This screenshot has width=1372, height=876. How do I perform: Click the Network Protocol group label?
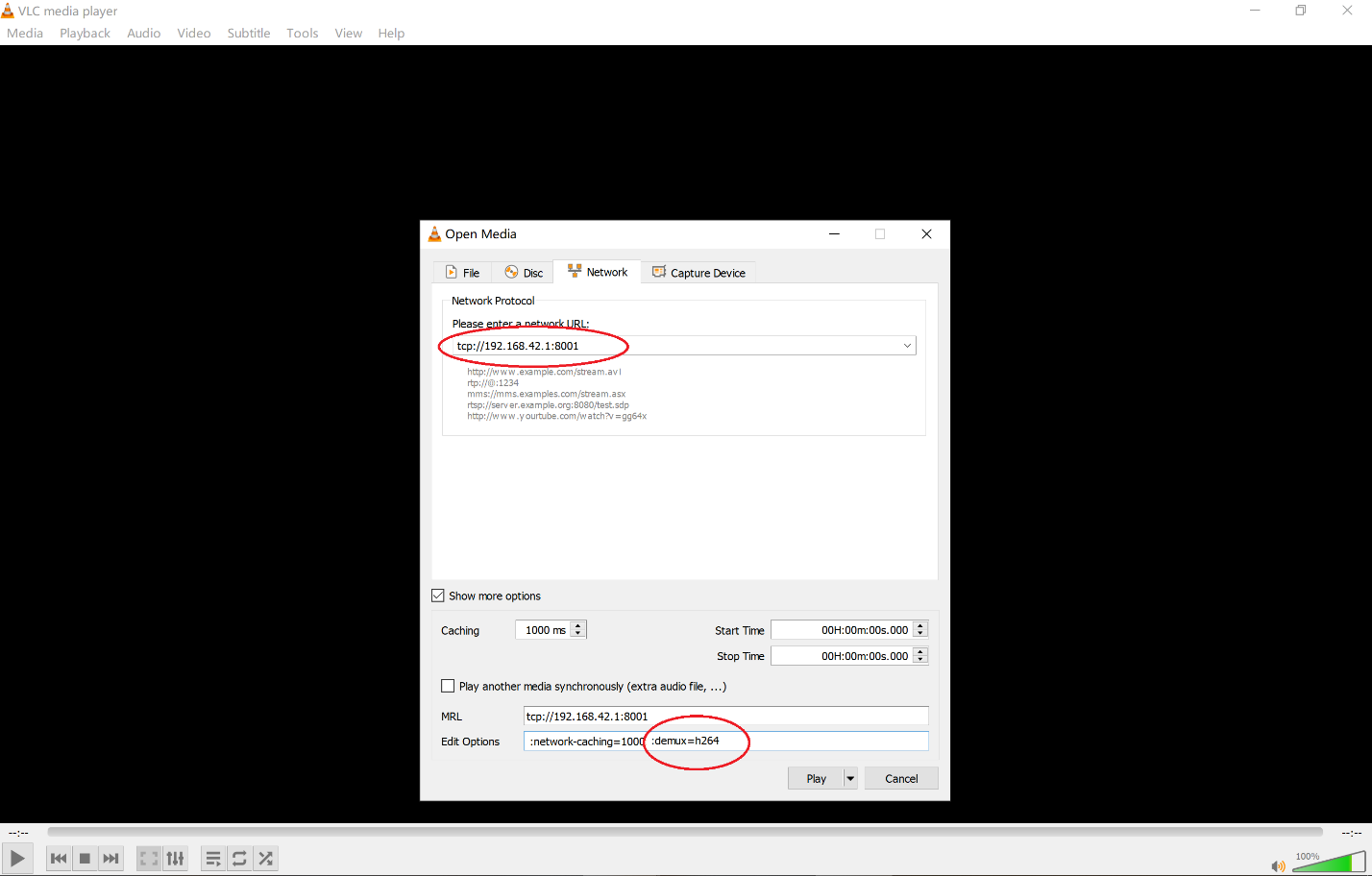click(493, 301)
